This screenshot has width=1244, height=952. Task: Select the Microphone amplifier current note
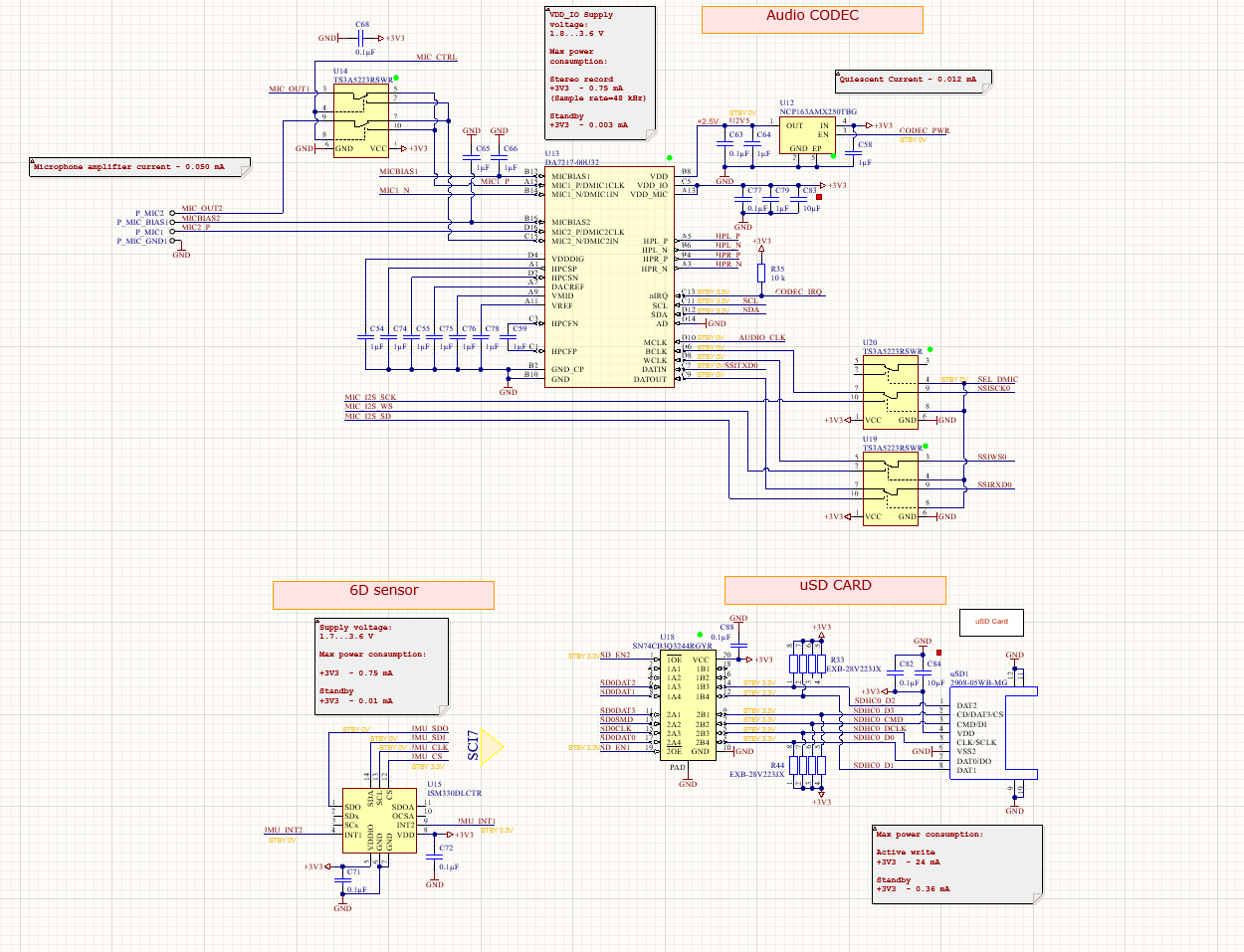pyautogui.click(x=139, y=167)
